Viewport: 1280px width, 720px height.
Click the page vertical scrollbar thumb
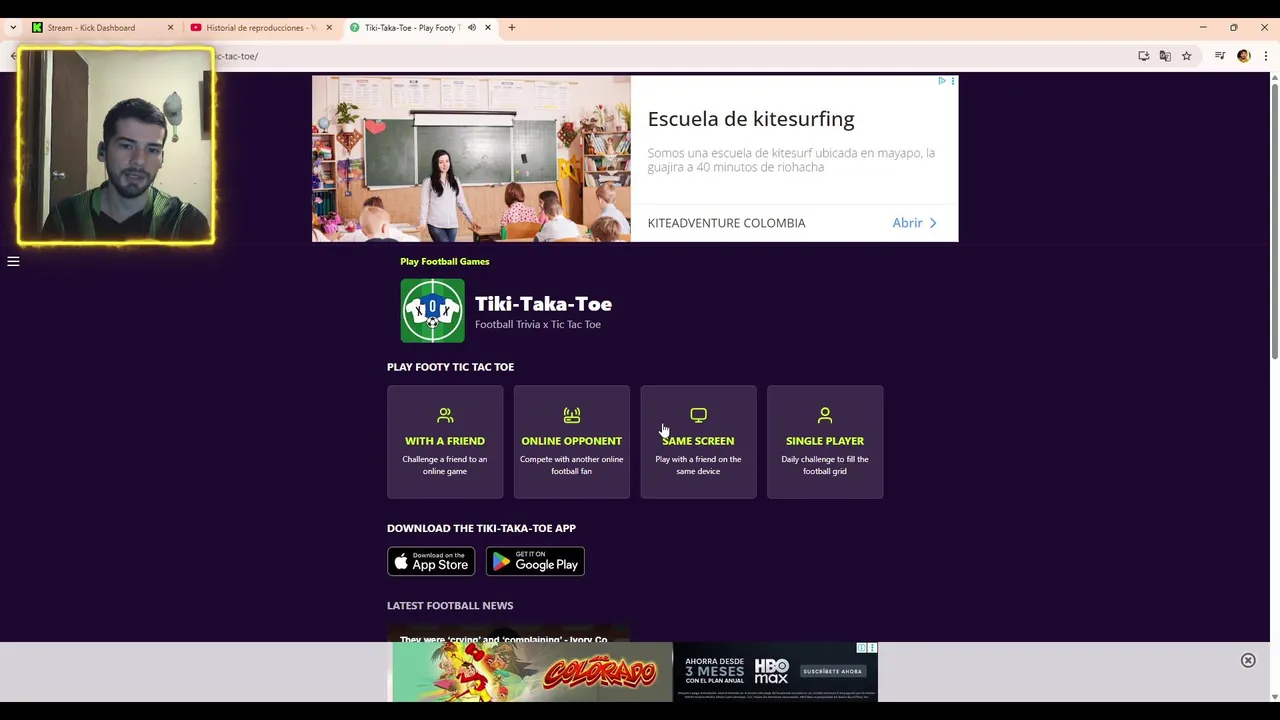pyautogui.click(x=1275, y=223)
